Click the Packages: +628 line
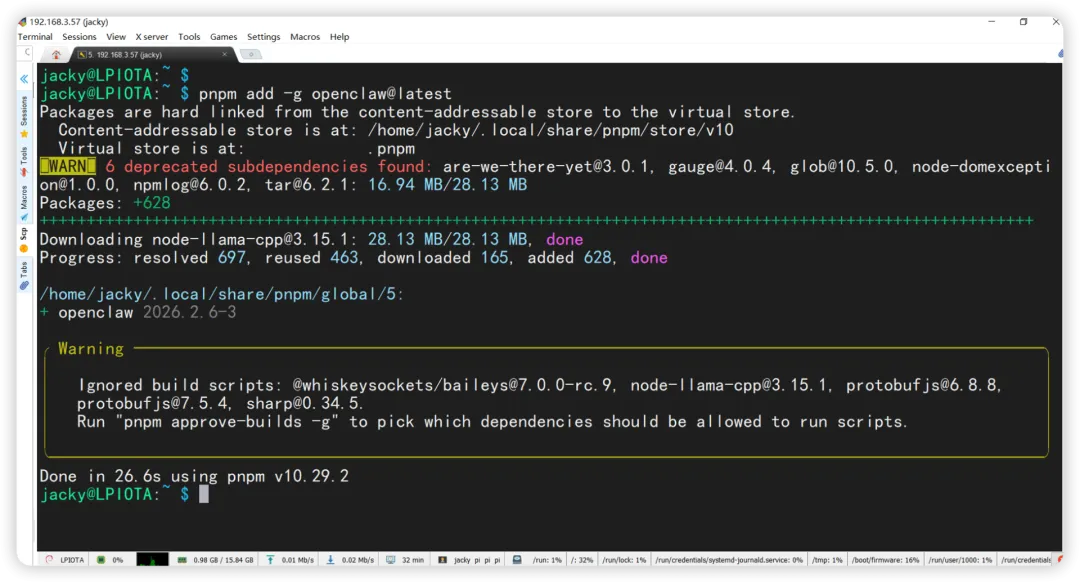This screenshot has height=582, width=1080. click(105, 202)
